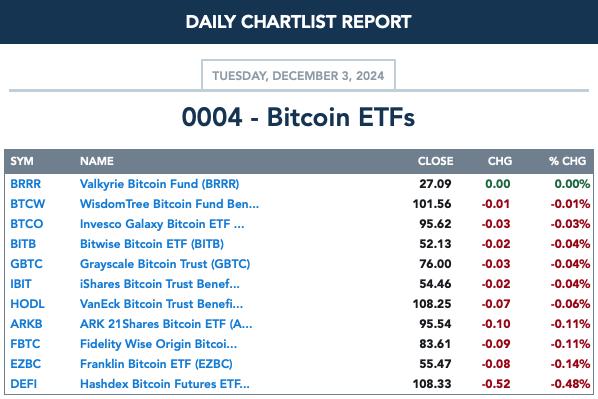Click the % CHG column header

[x=567, y=161]
